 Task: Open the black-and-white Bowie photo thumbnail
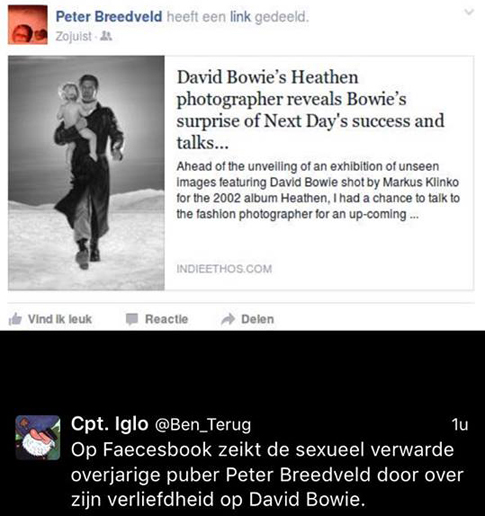pos(86,173)
